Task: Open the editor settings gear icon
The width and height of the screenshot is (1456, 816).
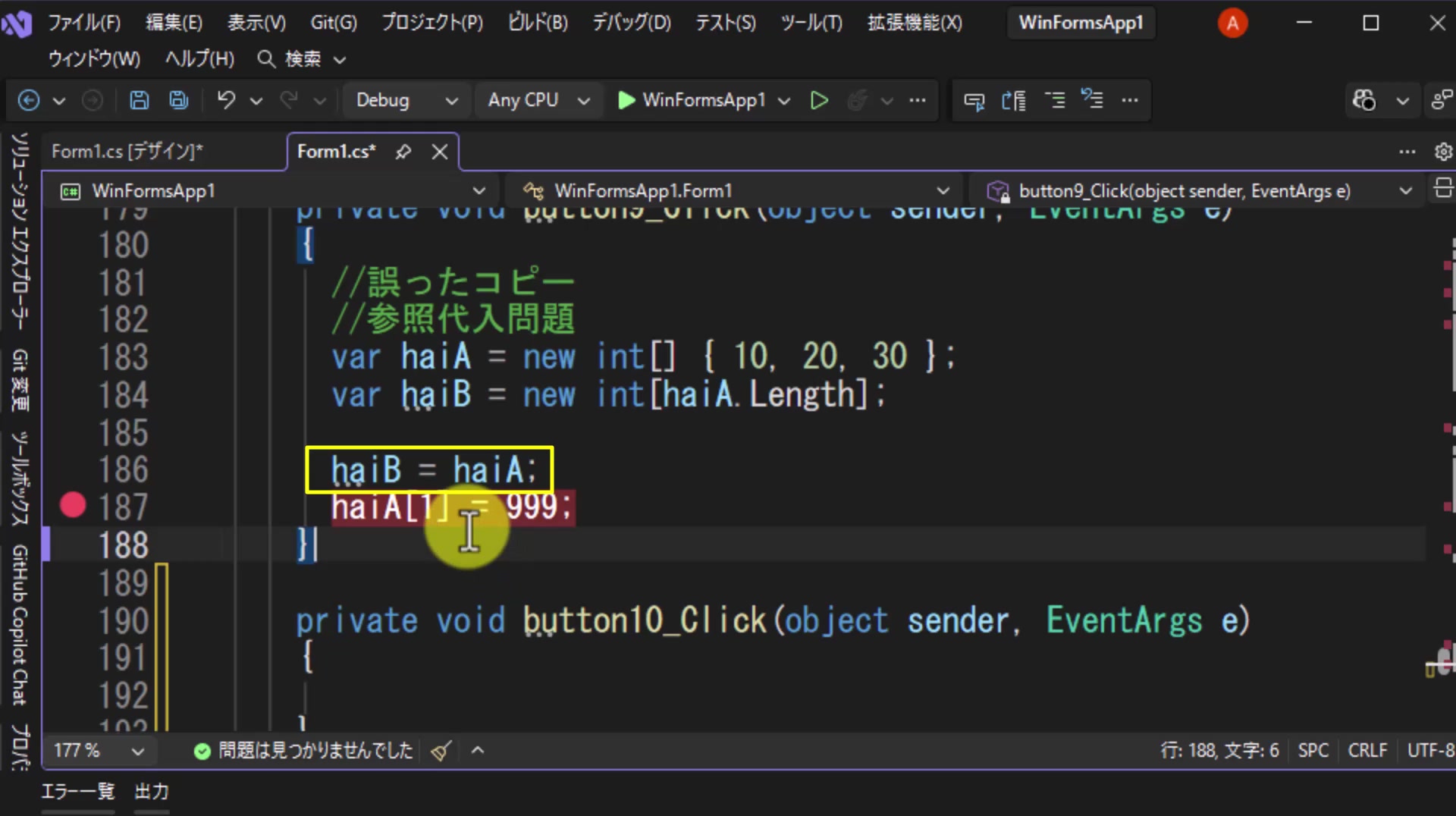Action: click(x=1443, y=152)
